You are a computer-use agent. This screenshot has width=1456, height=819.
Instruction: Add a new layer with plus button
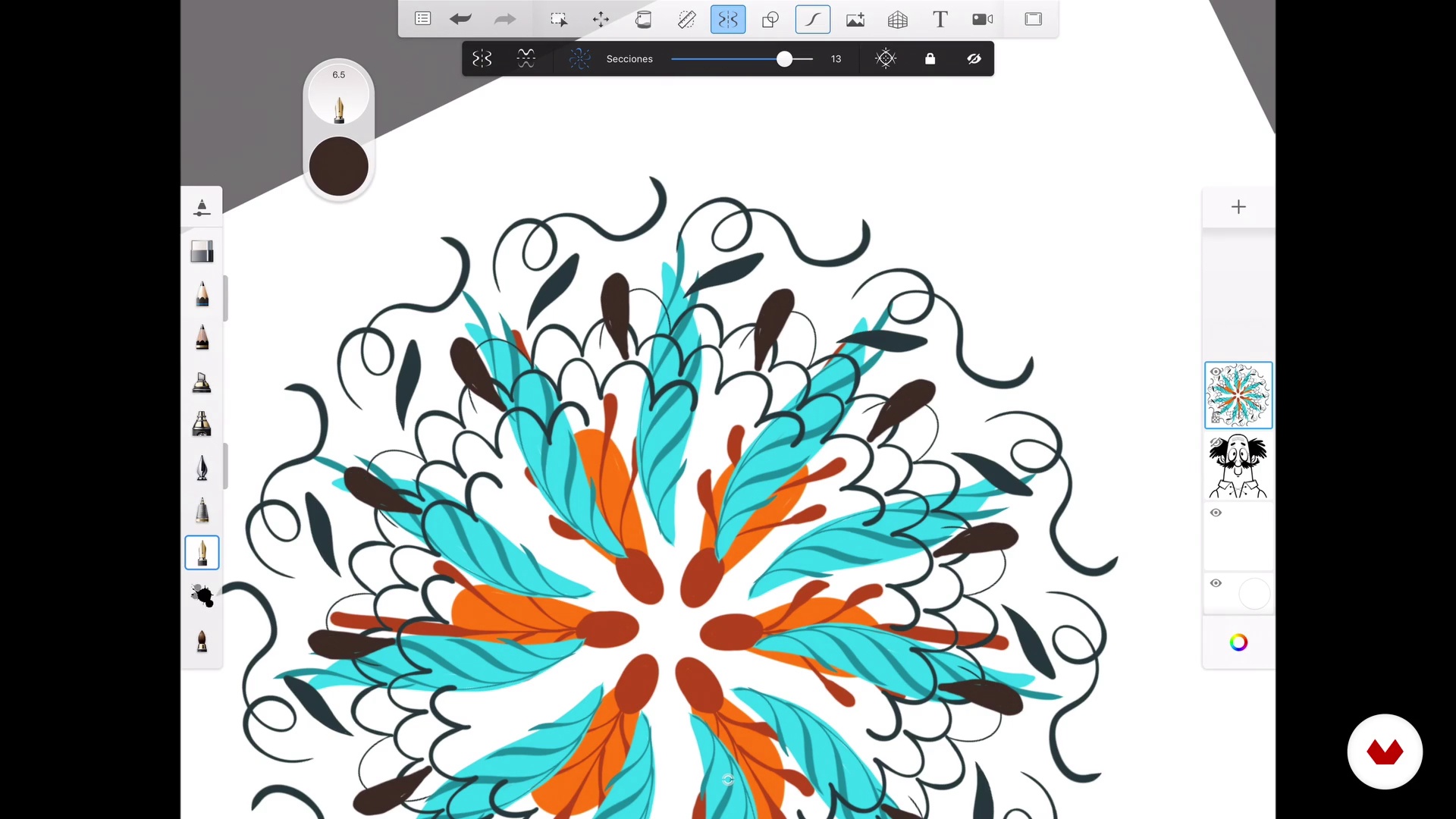point(1238,207)
